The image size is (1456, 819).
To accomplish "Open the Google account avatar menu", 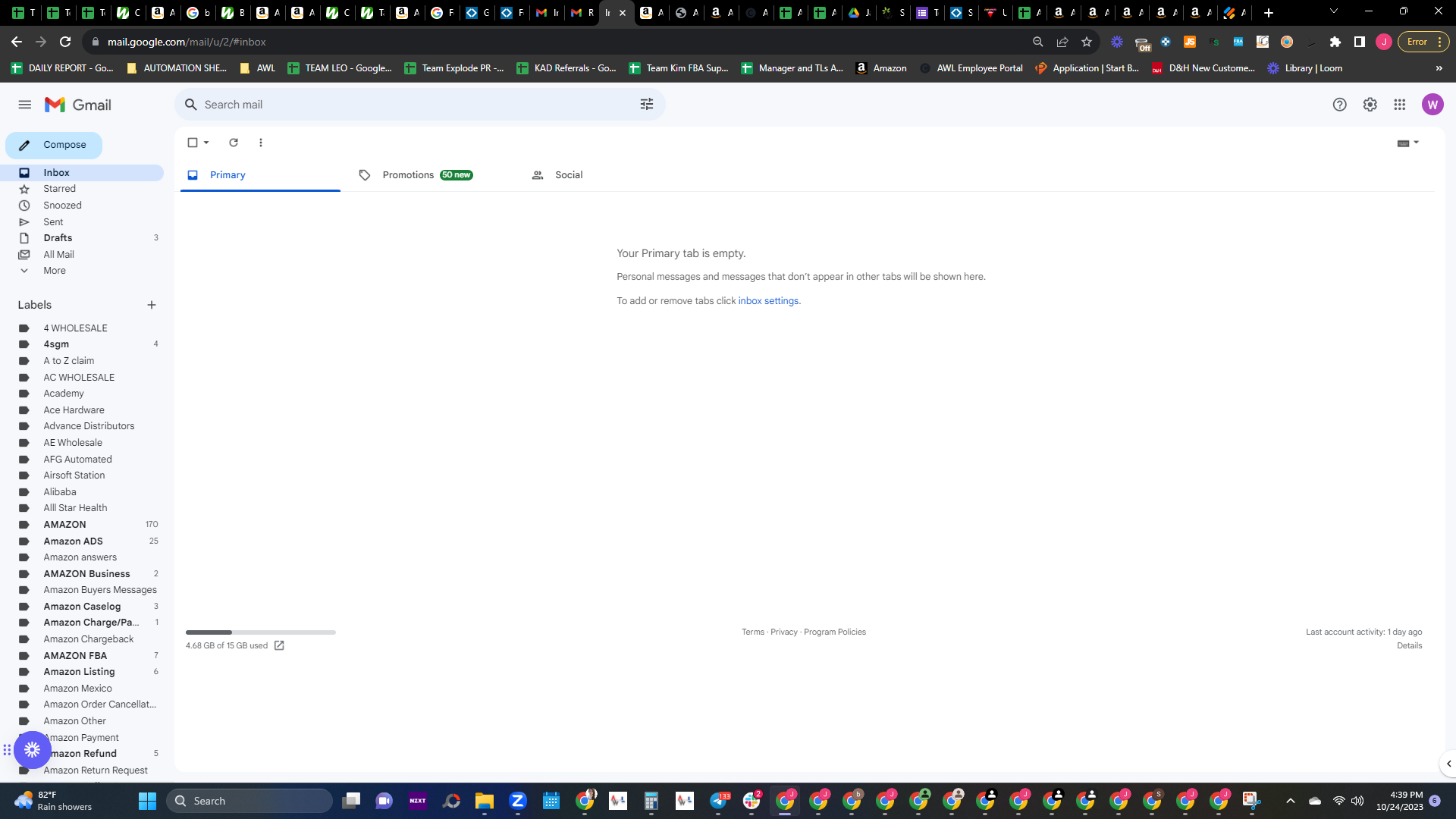I will 1432,105.
